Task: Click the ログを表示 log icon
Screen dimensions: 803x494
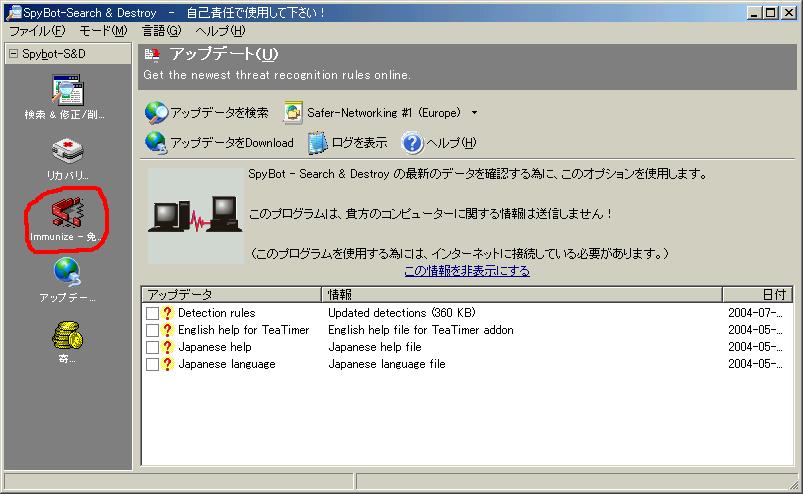Action: pyautogui.click(x=317, y=143)
